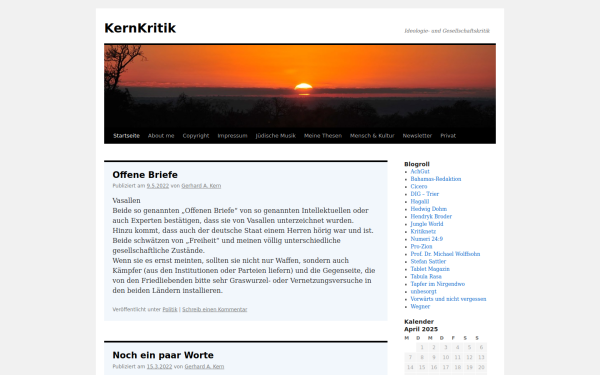This screenshot has width=600, height=375.
Task: Open the KernKritik site title link
Action: coord(140,28)
